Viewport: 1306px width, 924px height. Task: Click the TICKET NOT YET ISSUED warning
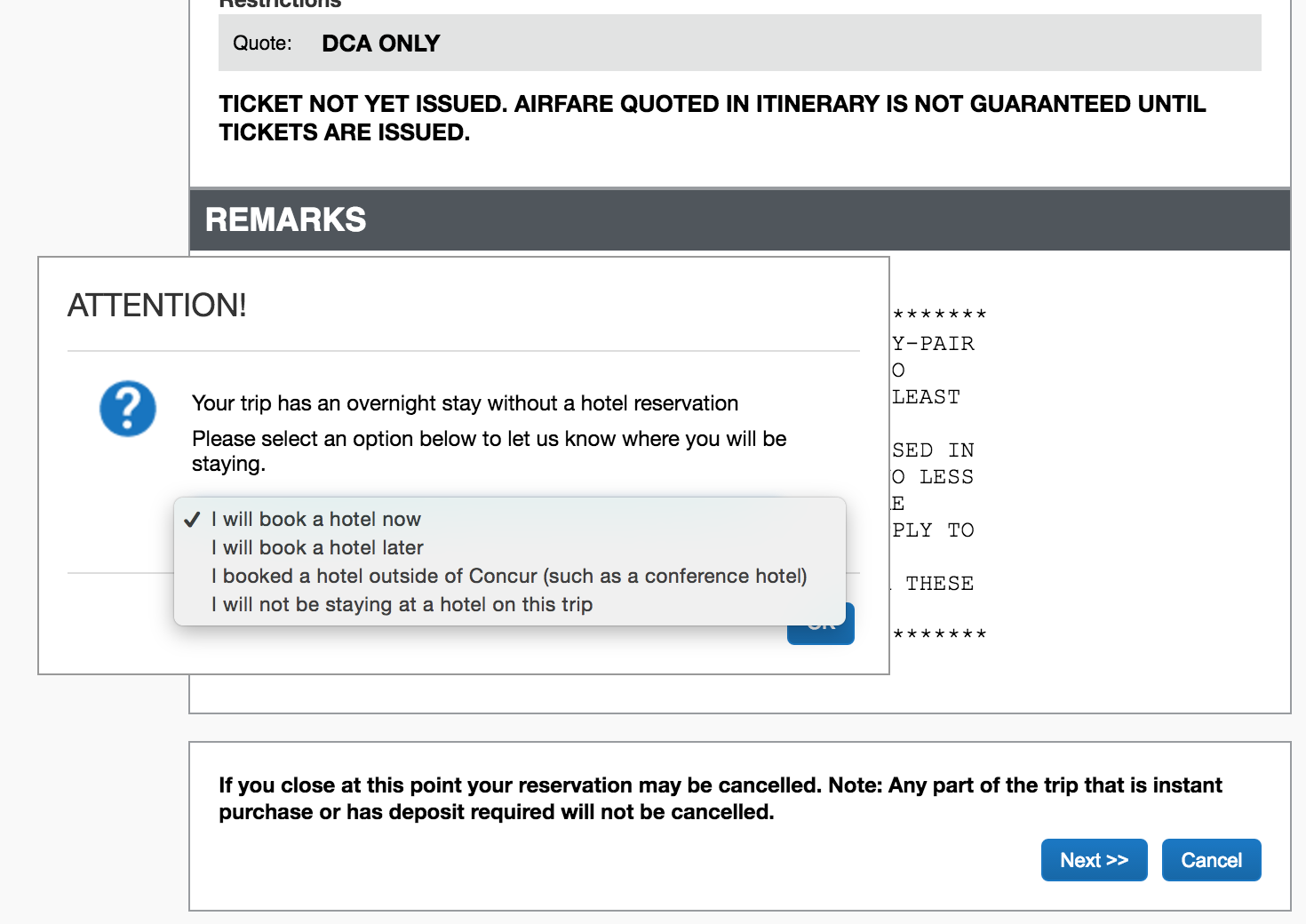click(x=711, y=118)
